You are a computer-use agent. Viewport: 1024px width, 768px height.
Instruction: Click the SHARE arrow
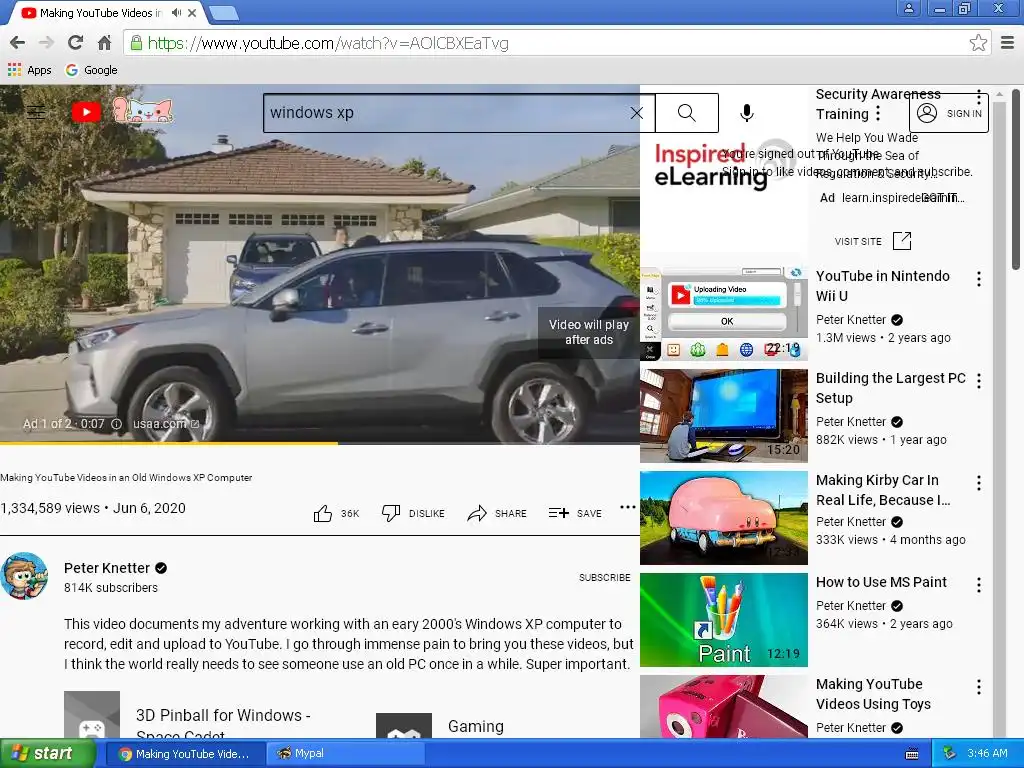tap(497, 513)
